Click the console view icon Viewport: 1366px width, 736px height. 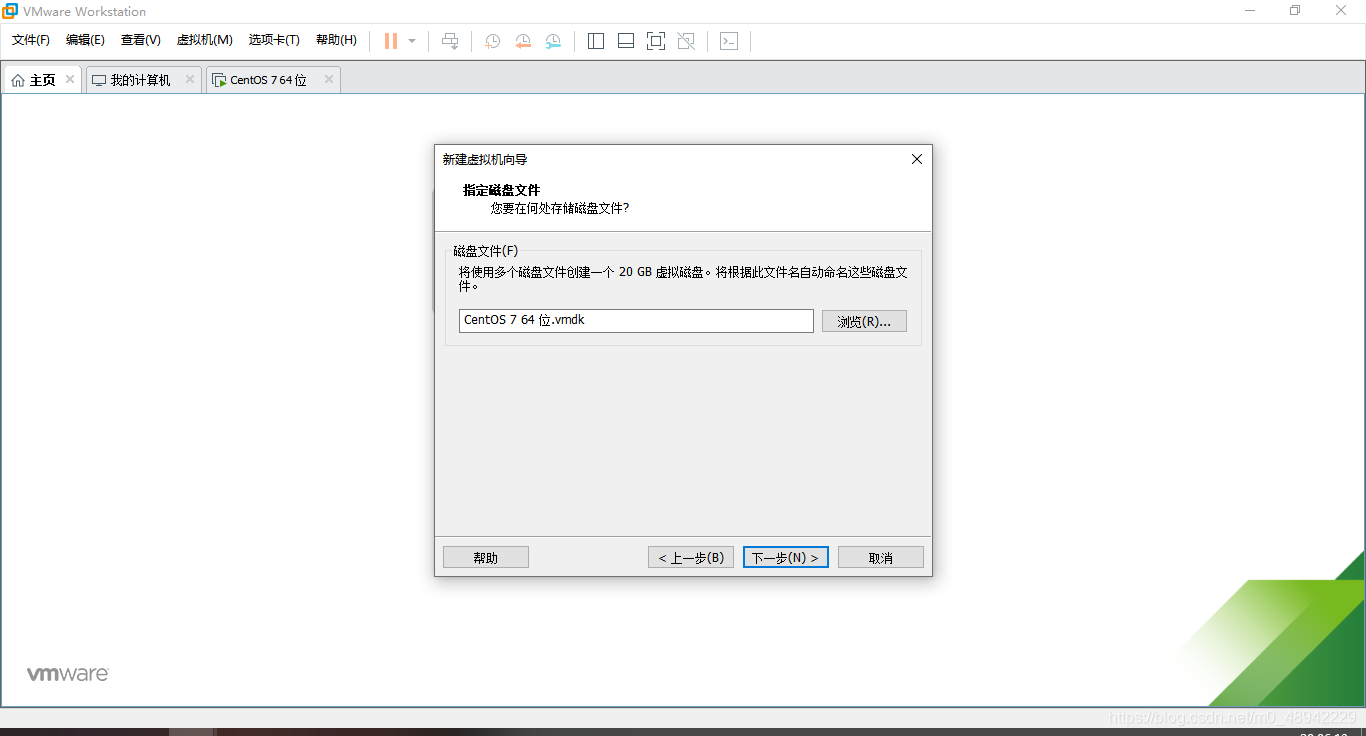click(729, 41)
